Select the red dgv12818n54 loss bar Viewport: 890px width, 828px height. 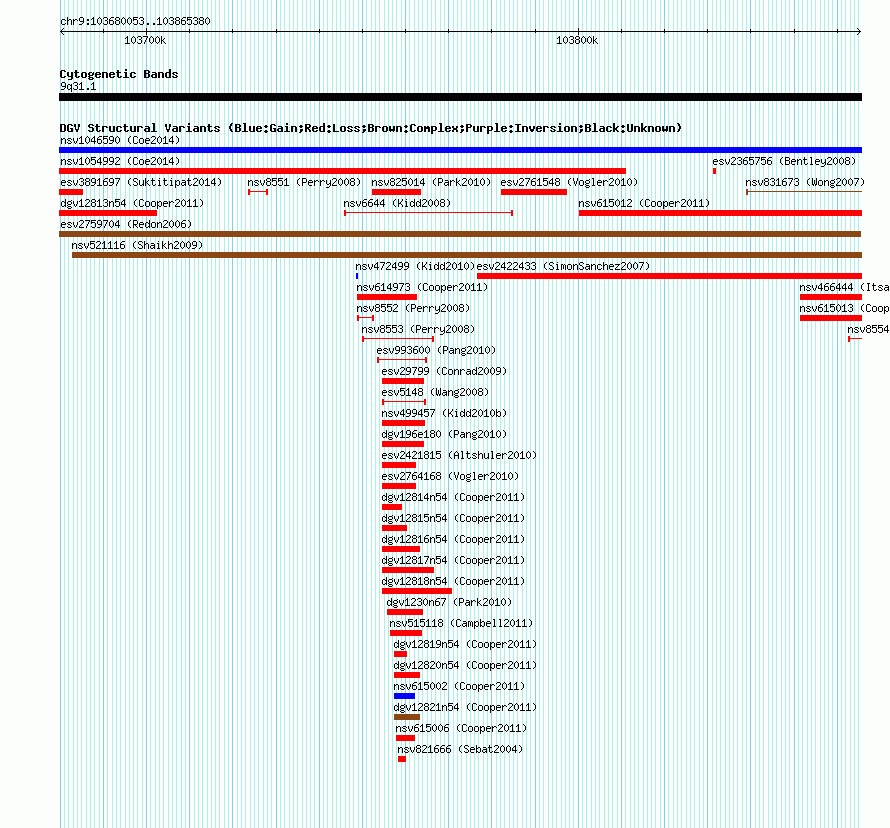(417, 591)
